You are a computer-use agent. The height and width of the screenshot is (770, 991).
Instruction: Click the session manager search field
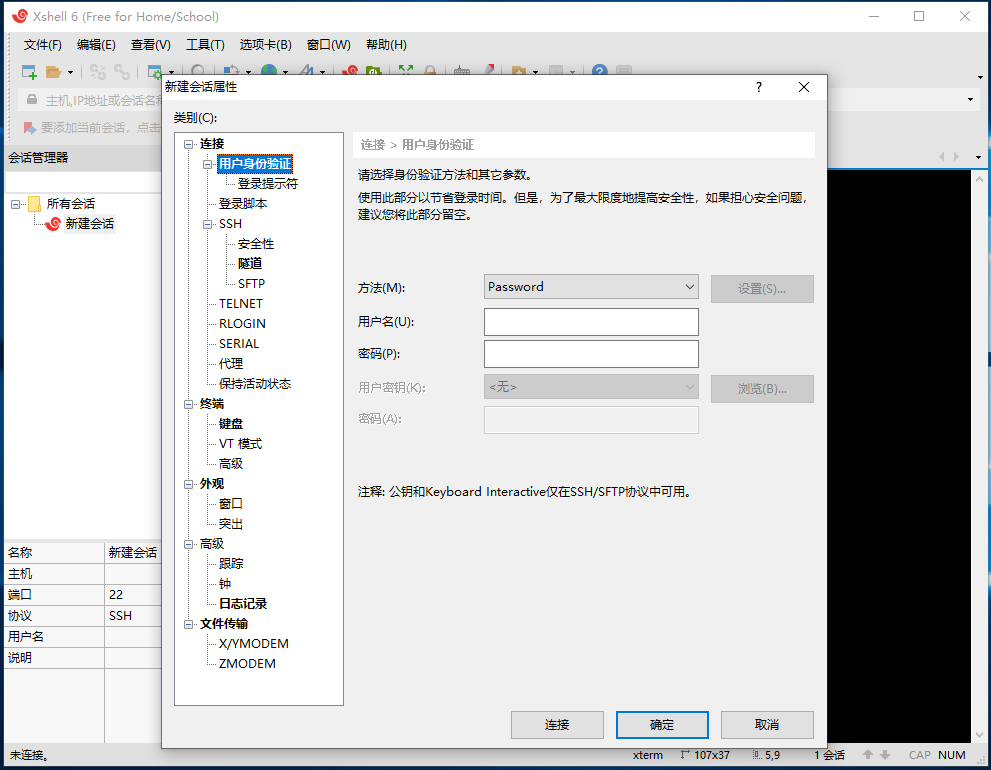[x=83, y=182]
